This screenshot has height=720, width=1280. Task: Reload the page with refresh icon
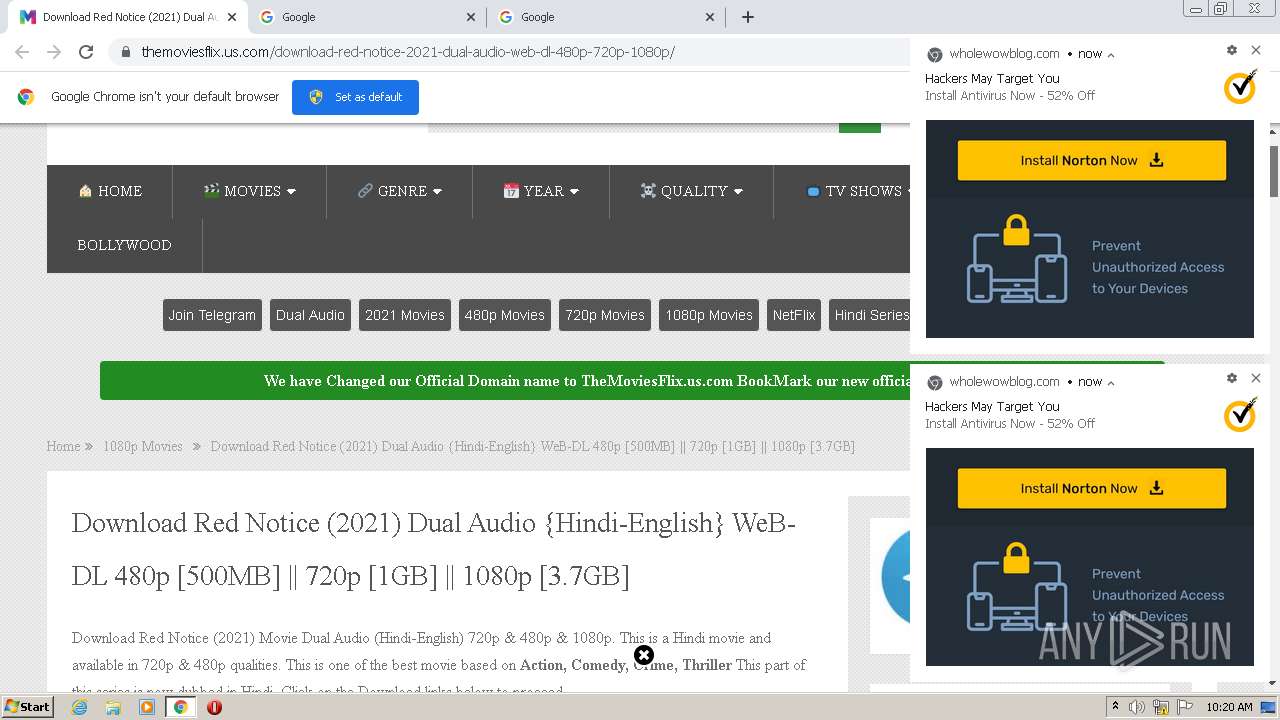86,52
